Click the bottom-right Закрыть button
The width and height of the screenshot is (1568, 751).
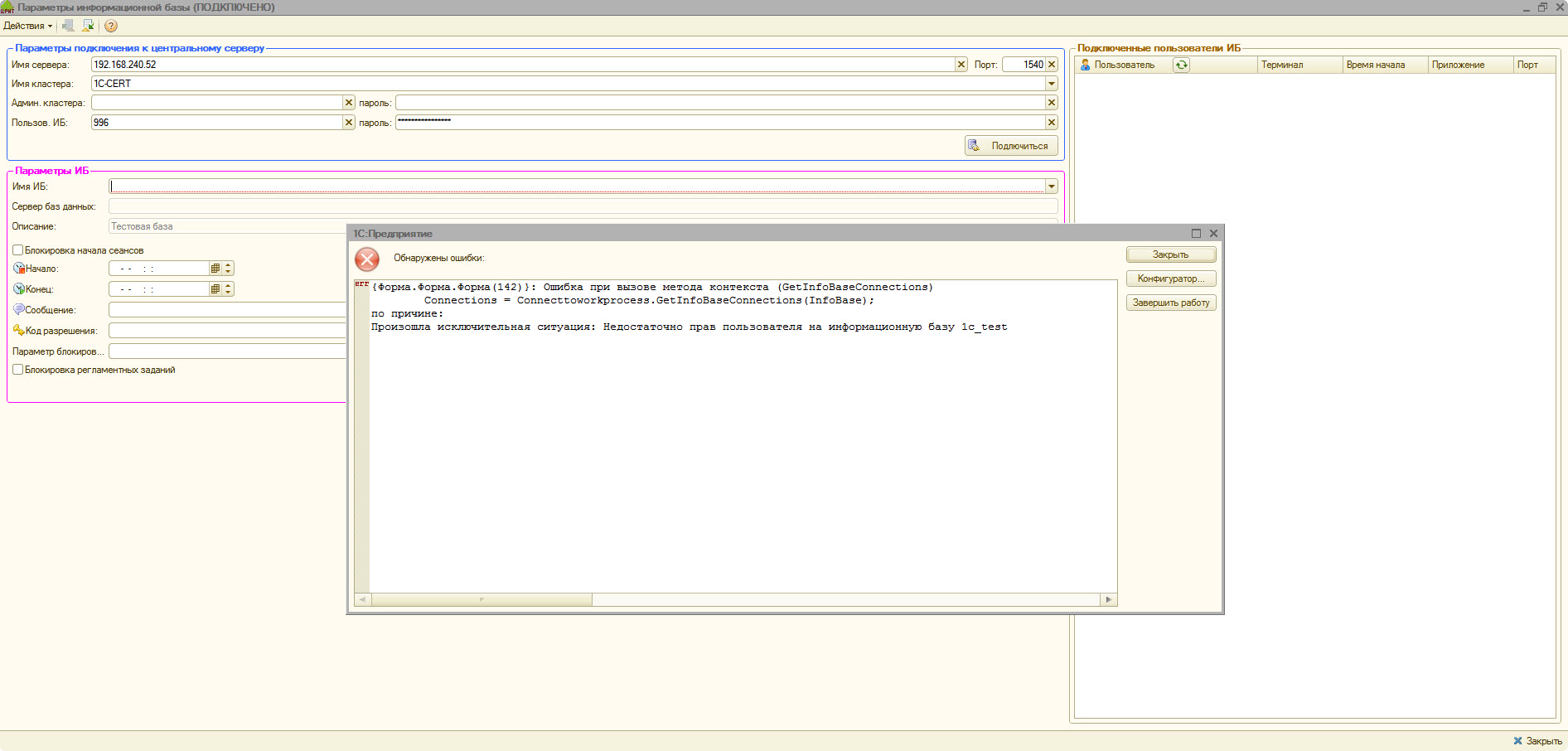(1537, 741)
